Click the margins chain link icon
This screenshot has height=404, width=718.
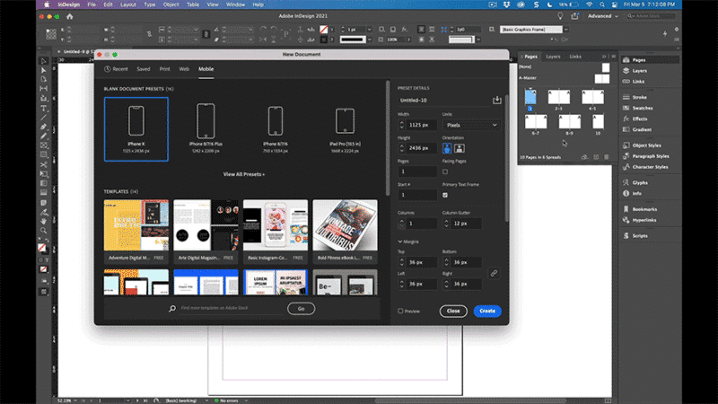point(493,273)
